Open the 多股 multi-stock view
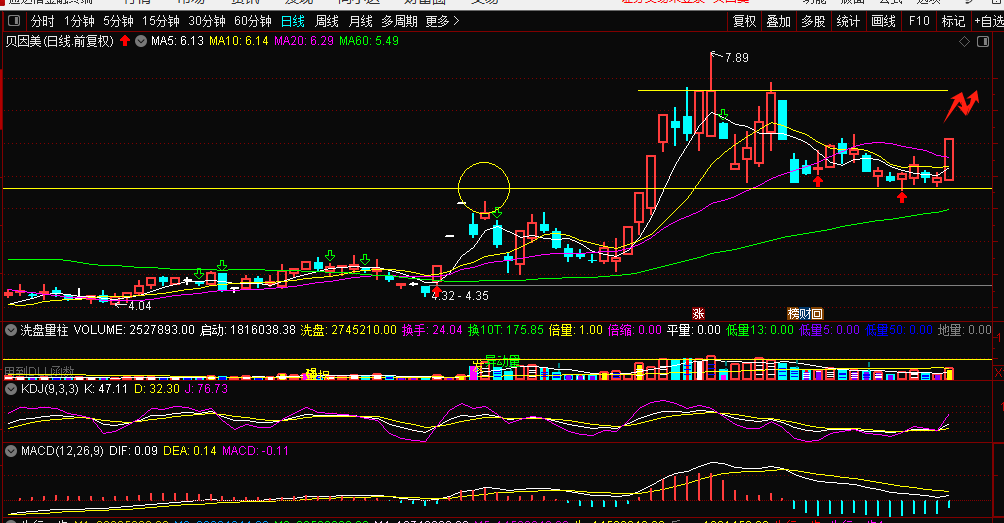This screenshot has width=1004, height=523. (x=814, y=21)
